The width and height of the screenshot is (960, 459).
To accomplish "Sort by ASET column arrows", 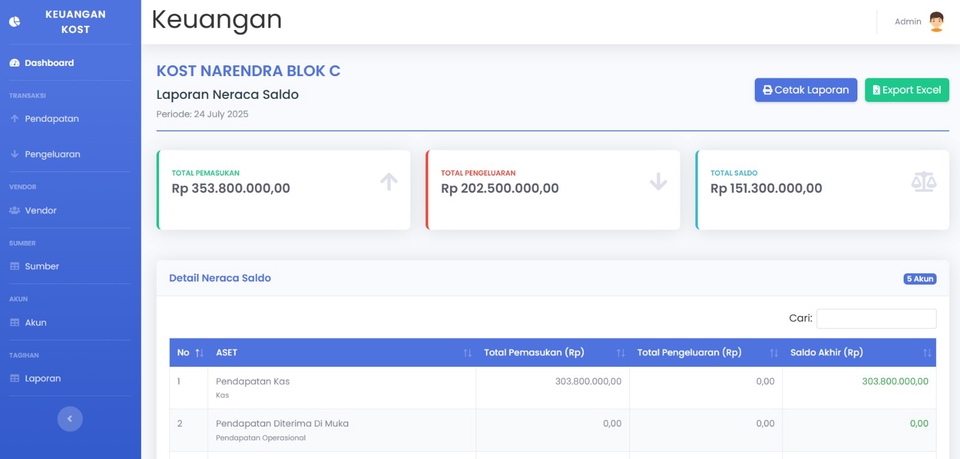I will pos(467,353).
